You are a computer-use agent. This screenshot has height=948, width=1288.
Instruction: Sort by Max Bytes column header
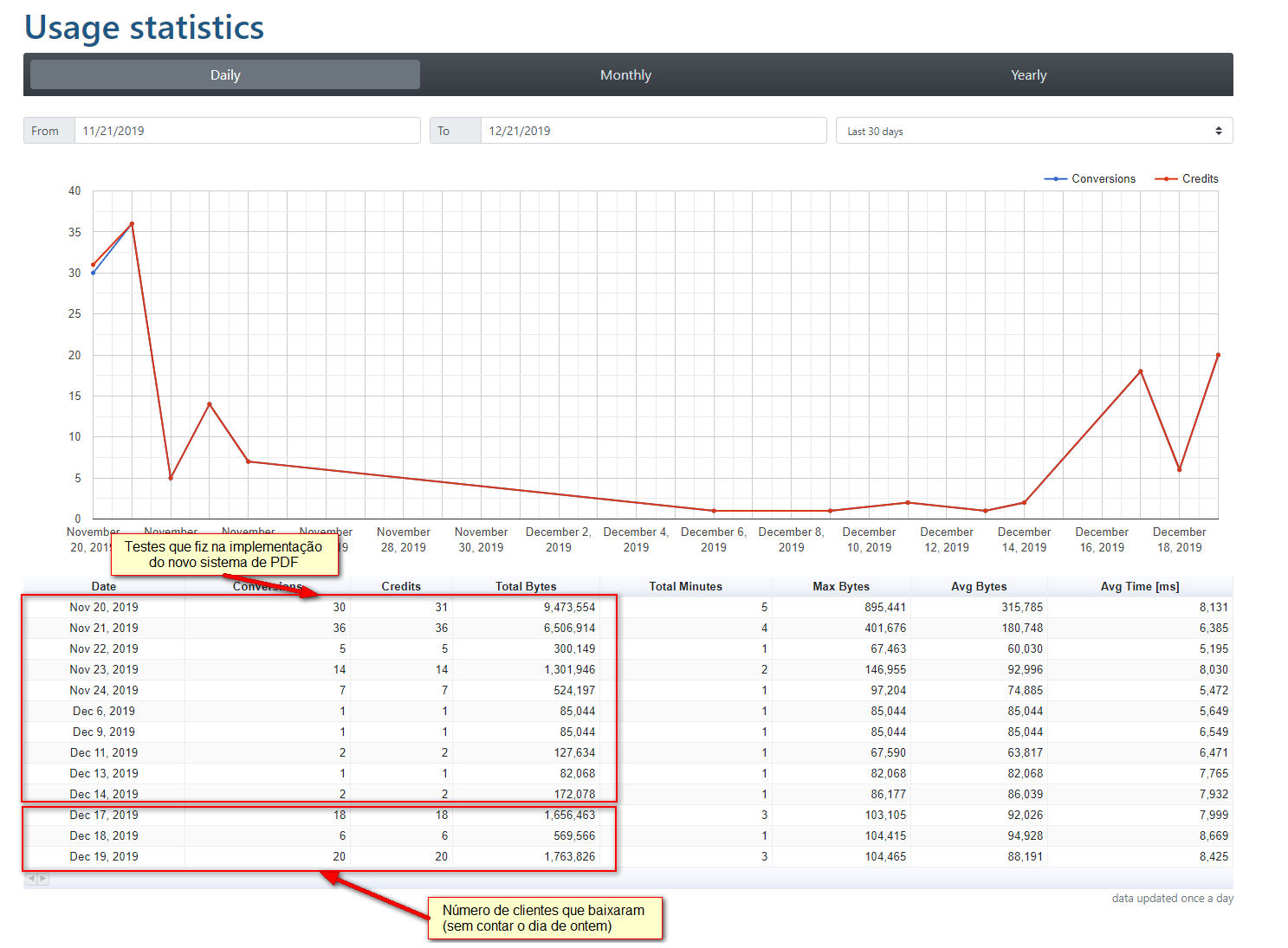point(840,586)
